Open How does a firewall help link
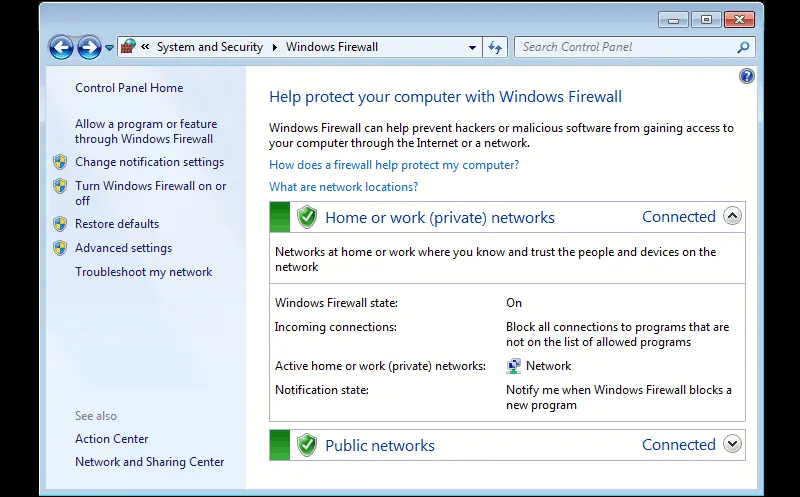 pos(394,165)
